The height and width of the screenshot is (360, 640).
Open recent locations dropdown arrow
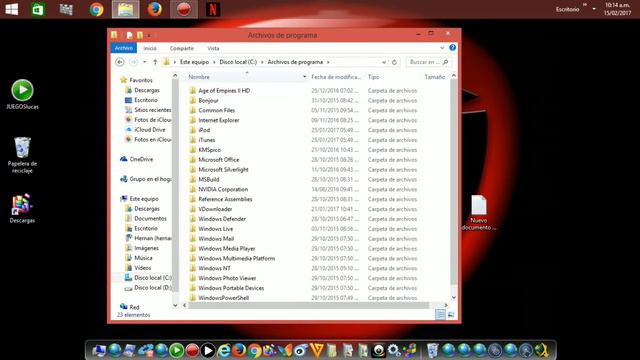[x=144, y=62]
